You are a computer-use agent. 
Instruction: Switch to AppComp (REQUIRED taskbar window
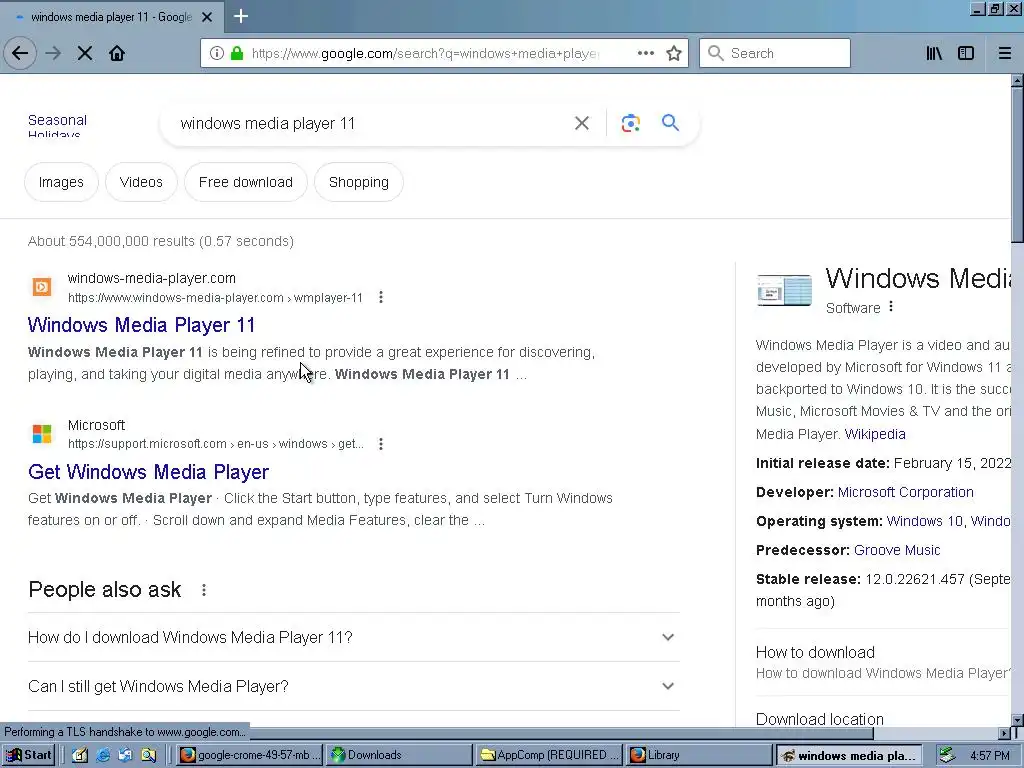coord(549,755)
